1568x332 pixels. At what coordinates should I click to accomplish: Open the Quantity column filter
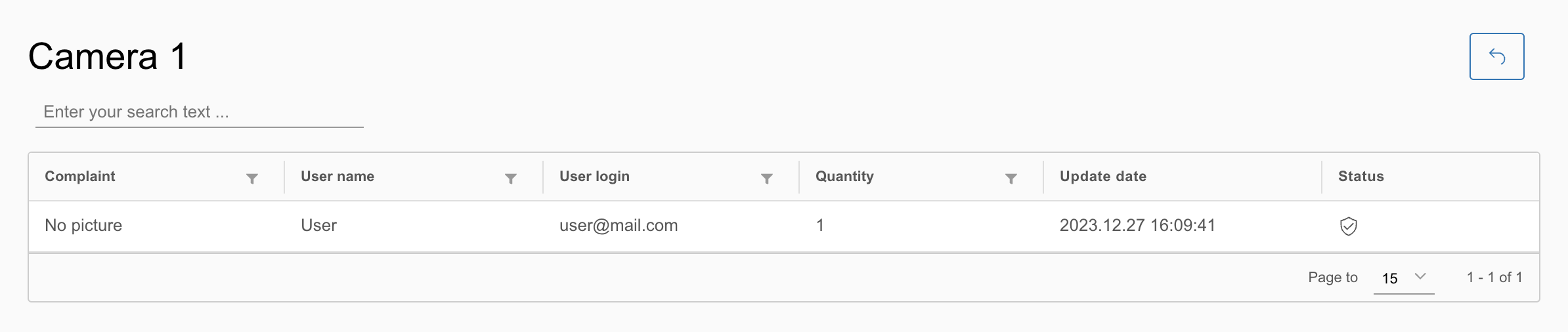pos(1011,178)
